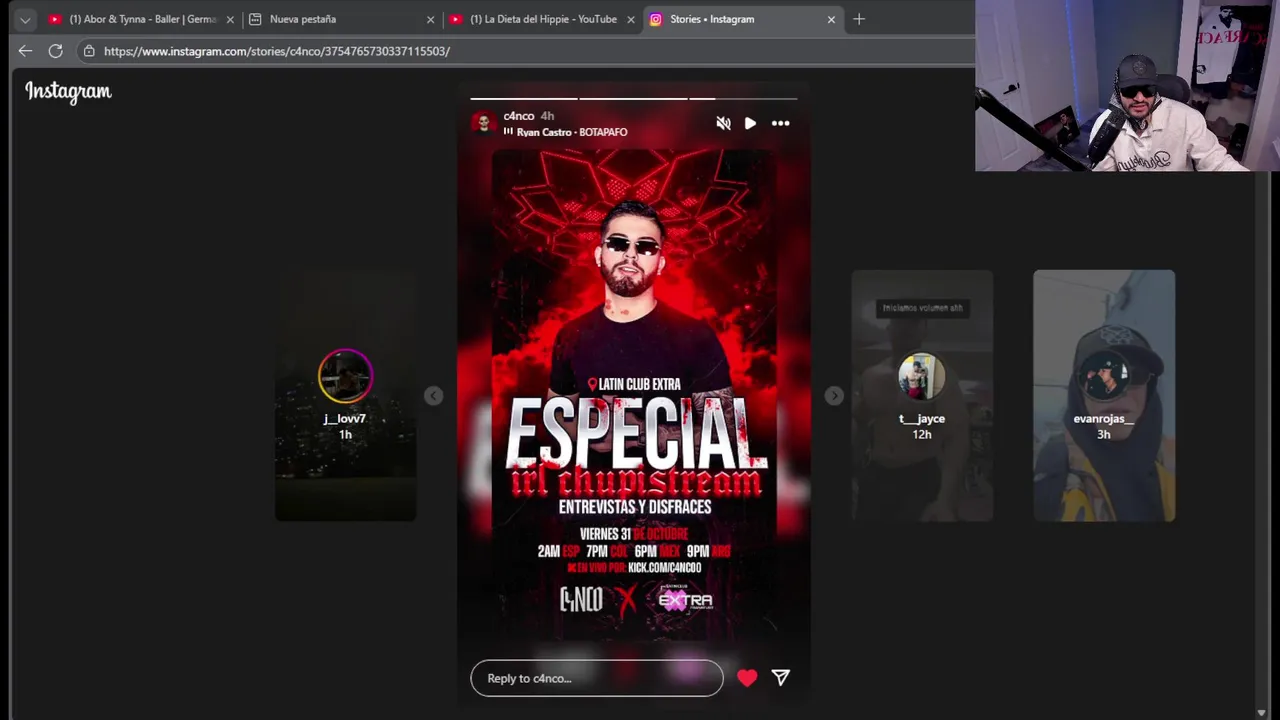The width and height of the screenshot is (1280, 720).
Task: Click the evanrojas_ avatar
Action: click(x=1104, y=376)
